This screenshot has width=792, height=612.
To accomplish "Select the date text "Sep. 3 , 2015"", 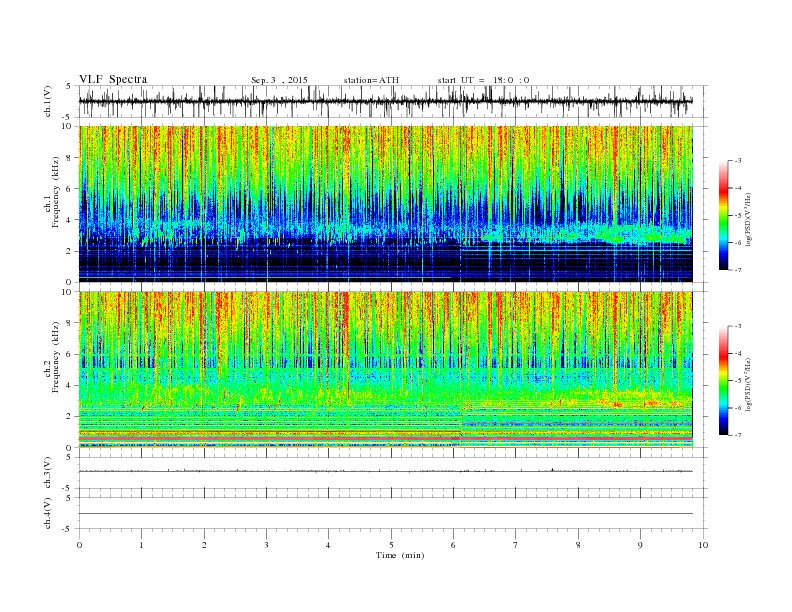I will pos(279,80).
